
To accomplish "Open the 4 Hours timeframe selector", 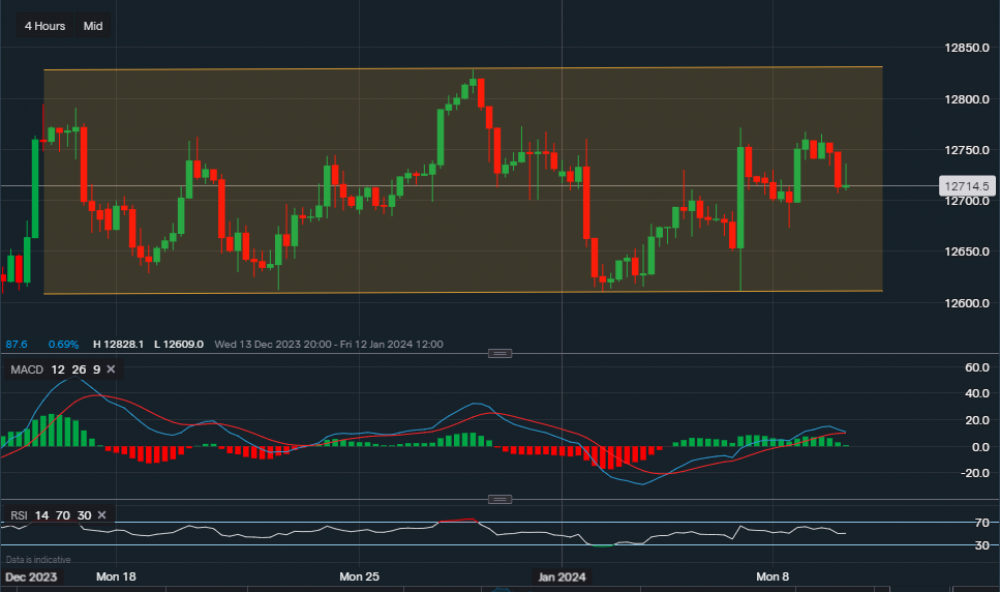I will [x=44, y=26].
